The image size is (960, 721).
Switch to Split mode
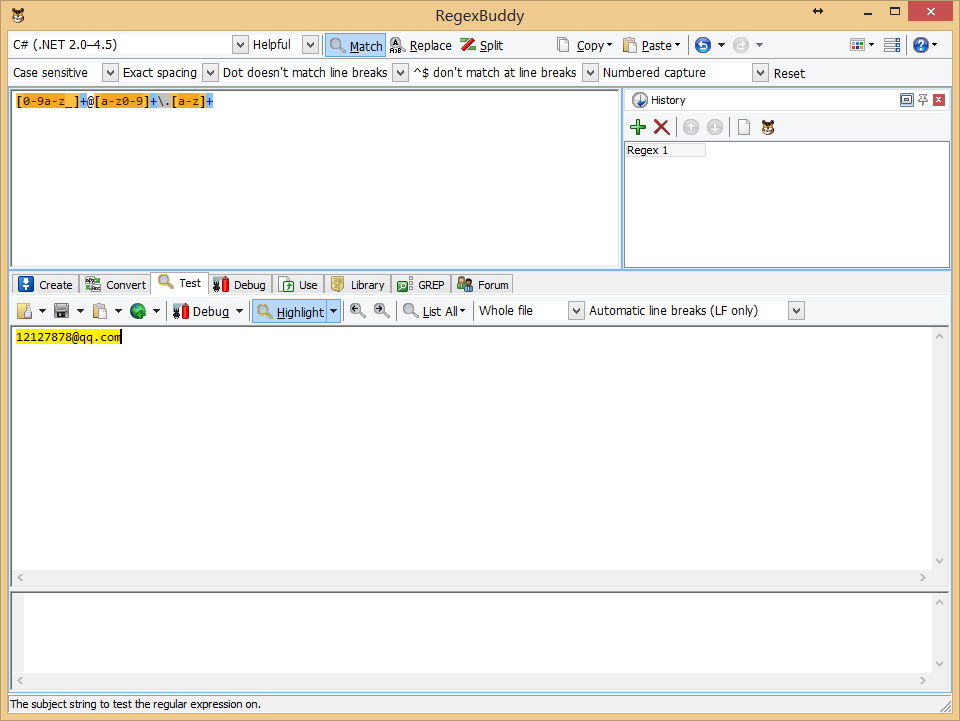click(x=482, y=45)
